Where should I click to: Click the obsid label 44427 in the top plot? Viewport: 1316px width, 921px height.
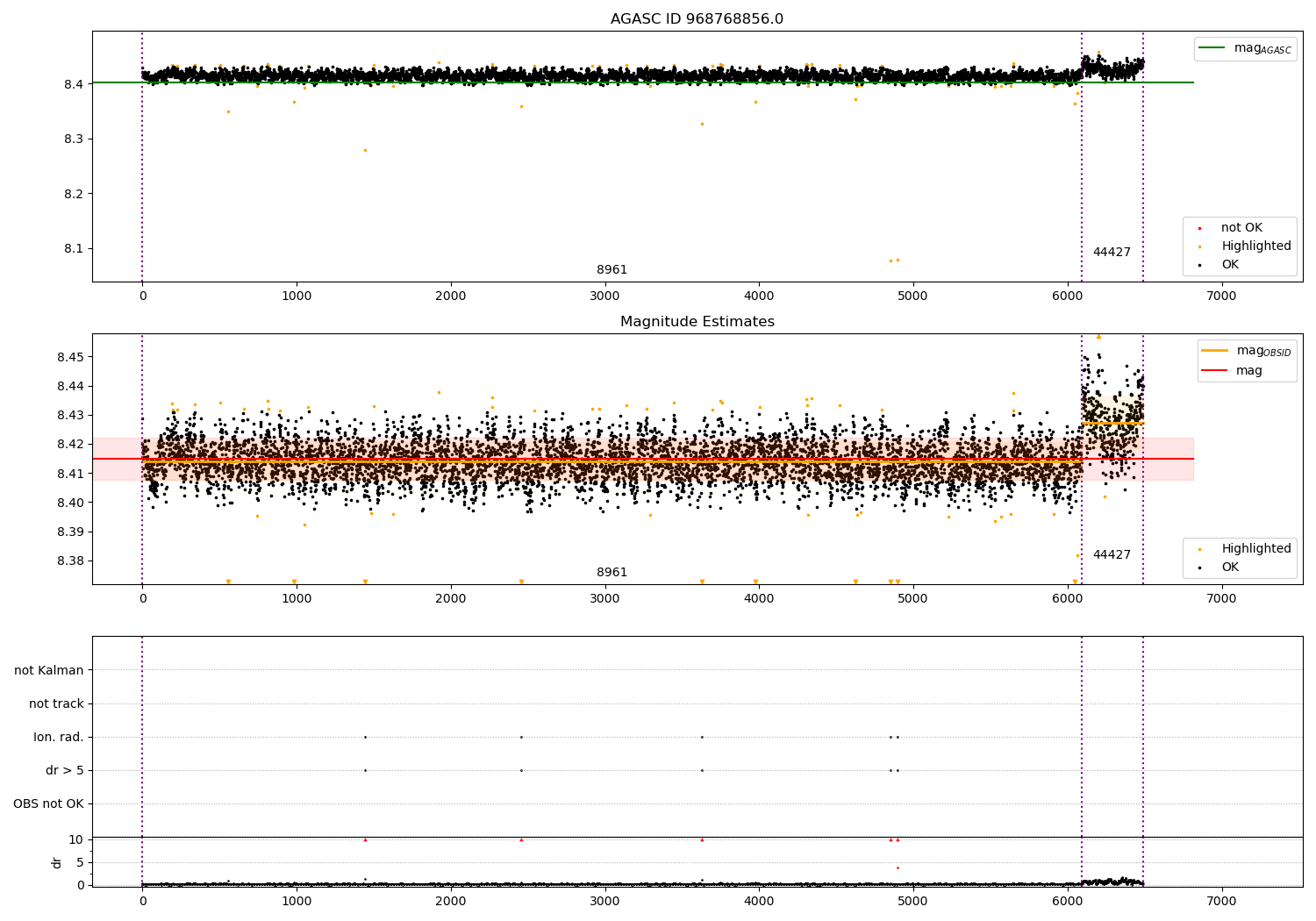[1112, 253]
